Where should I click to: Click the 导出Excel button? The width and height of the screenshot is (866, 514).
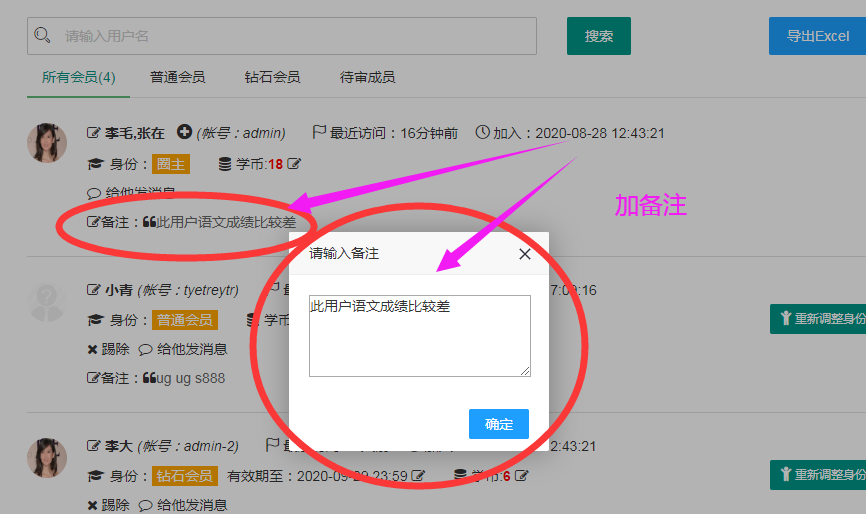coord(817,36)
